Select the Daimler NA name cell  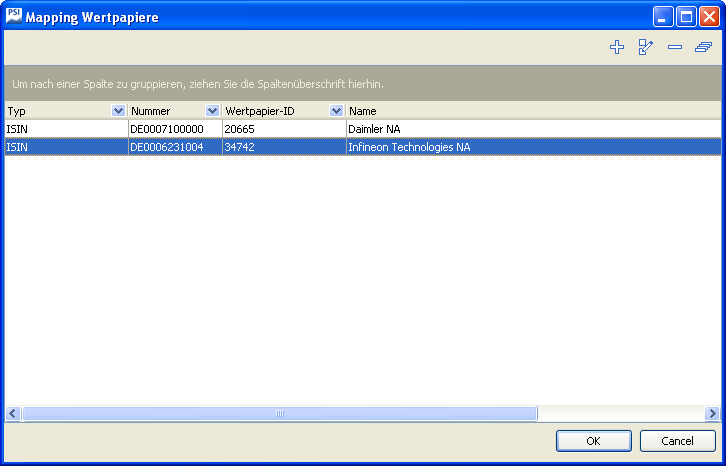click(375, 129)
